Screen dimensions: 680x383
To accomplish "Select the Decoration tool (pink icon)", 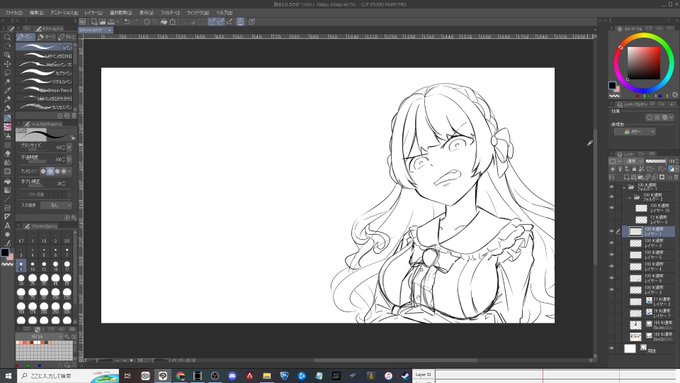I will 7,127.
